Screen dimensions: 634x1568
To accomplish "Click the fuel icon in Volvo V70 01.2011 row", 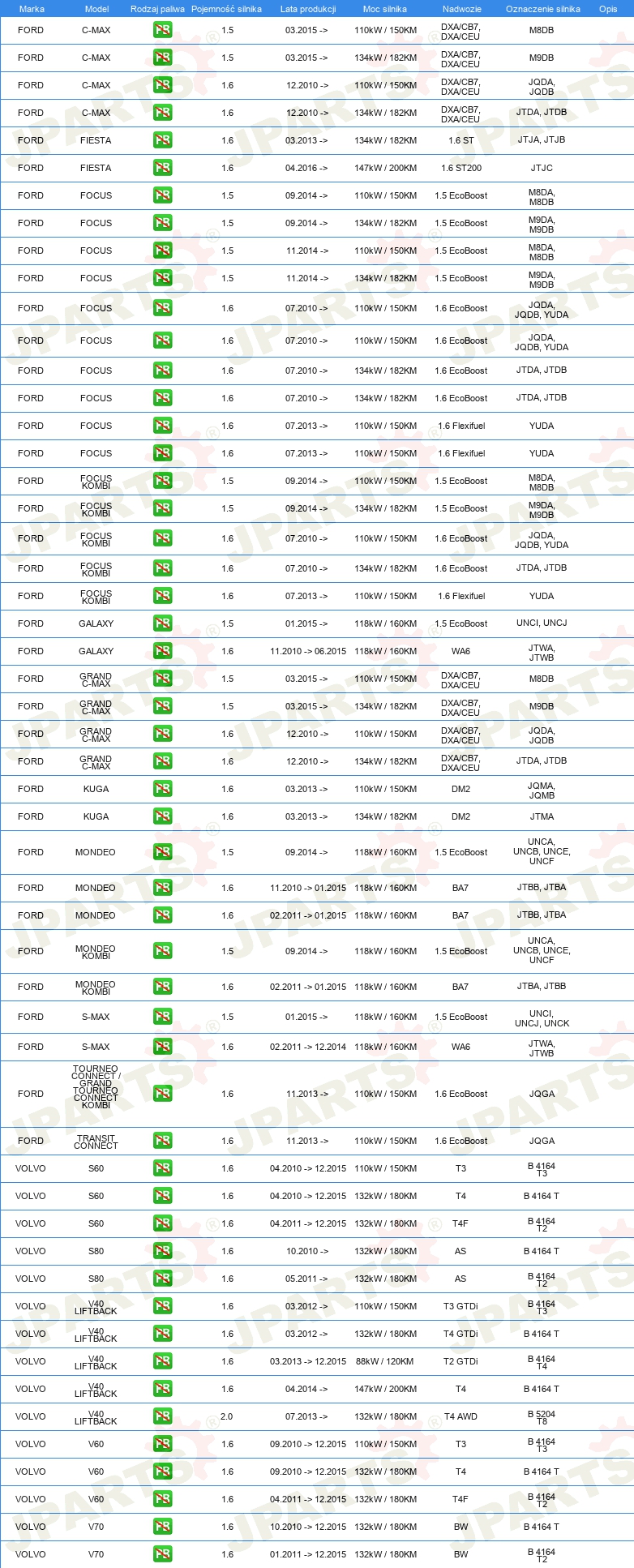I will [162, 1554].
